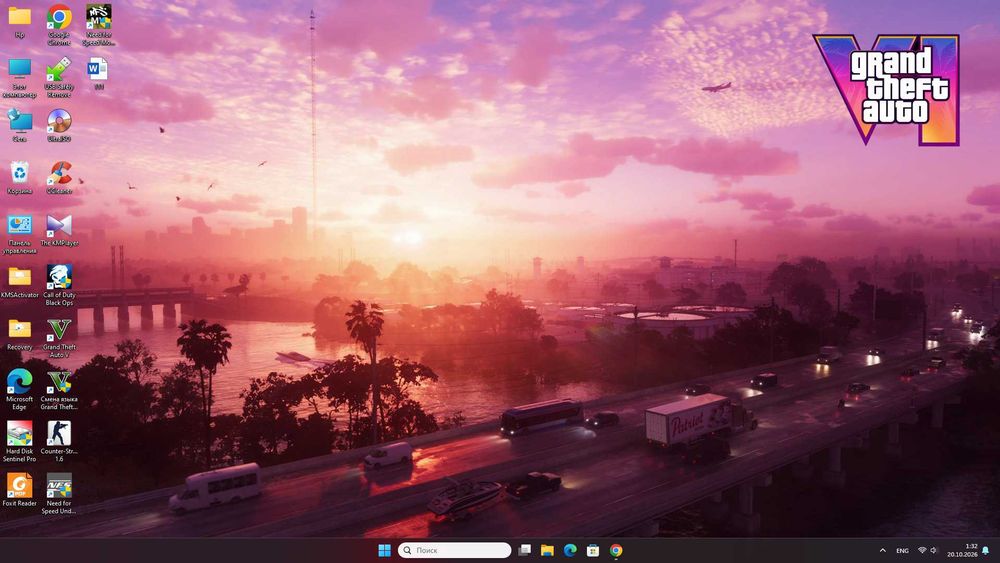Screen dimensions: 1000x563
Task: Launch Microsoft Edge from the taskbar
Action: click(x=570, y=550)
